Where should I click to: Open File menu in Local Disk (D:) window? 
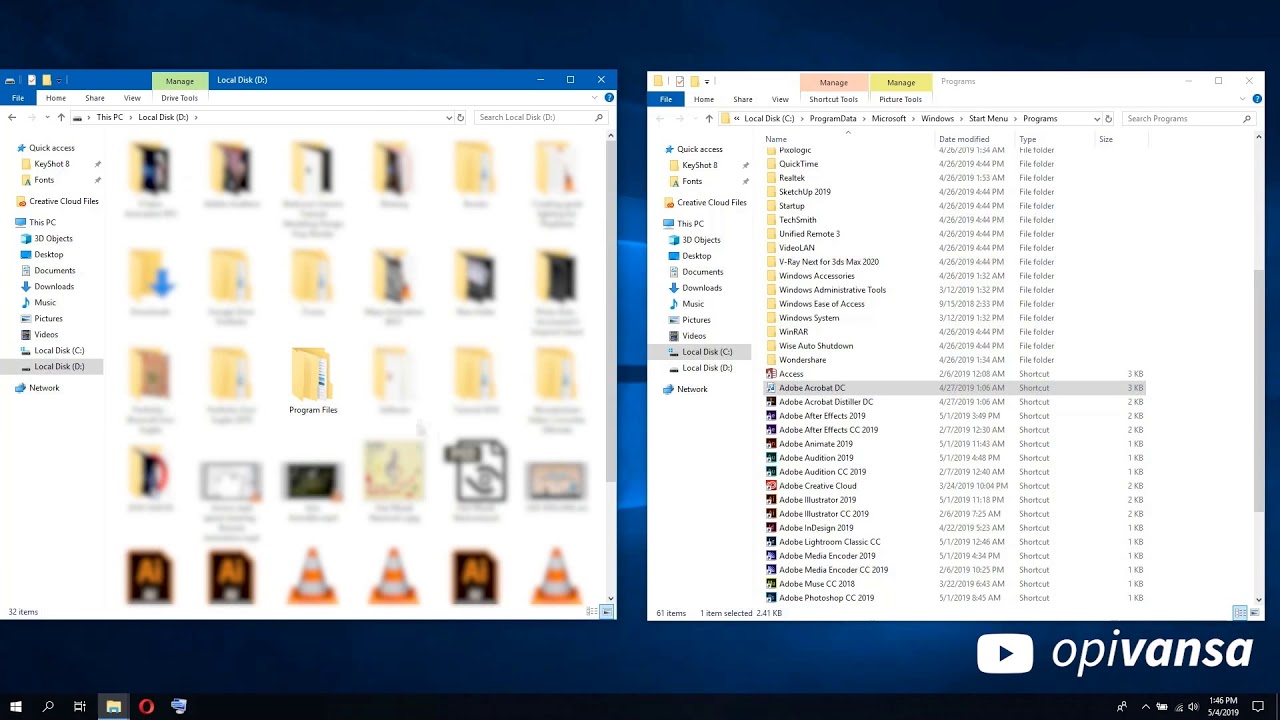click(18, 98)
